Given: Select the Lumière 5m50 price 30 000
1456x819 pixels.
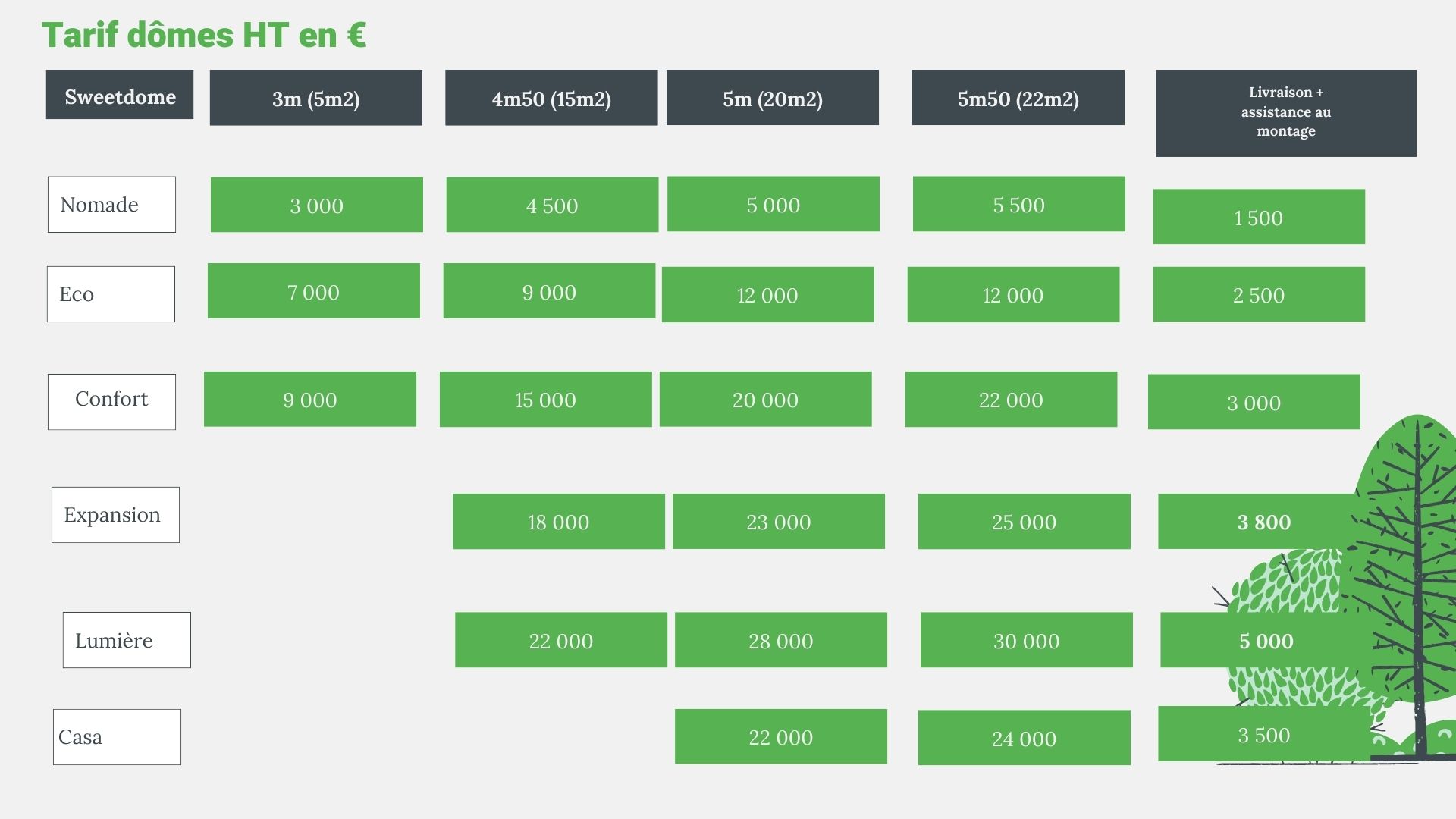Looking at the screenshot, I should (1026, 641).
